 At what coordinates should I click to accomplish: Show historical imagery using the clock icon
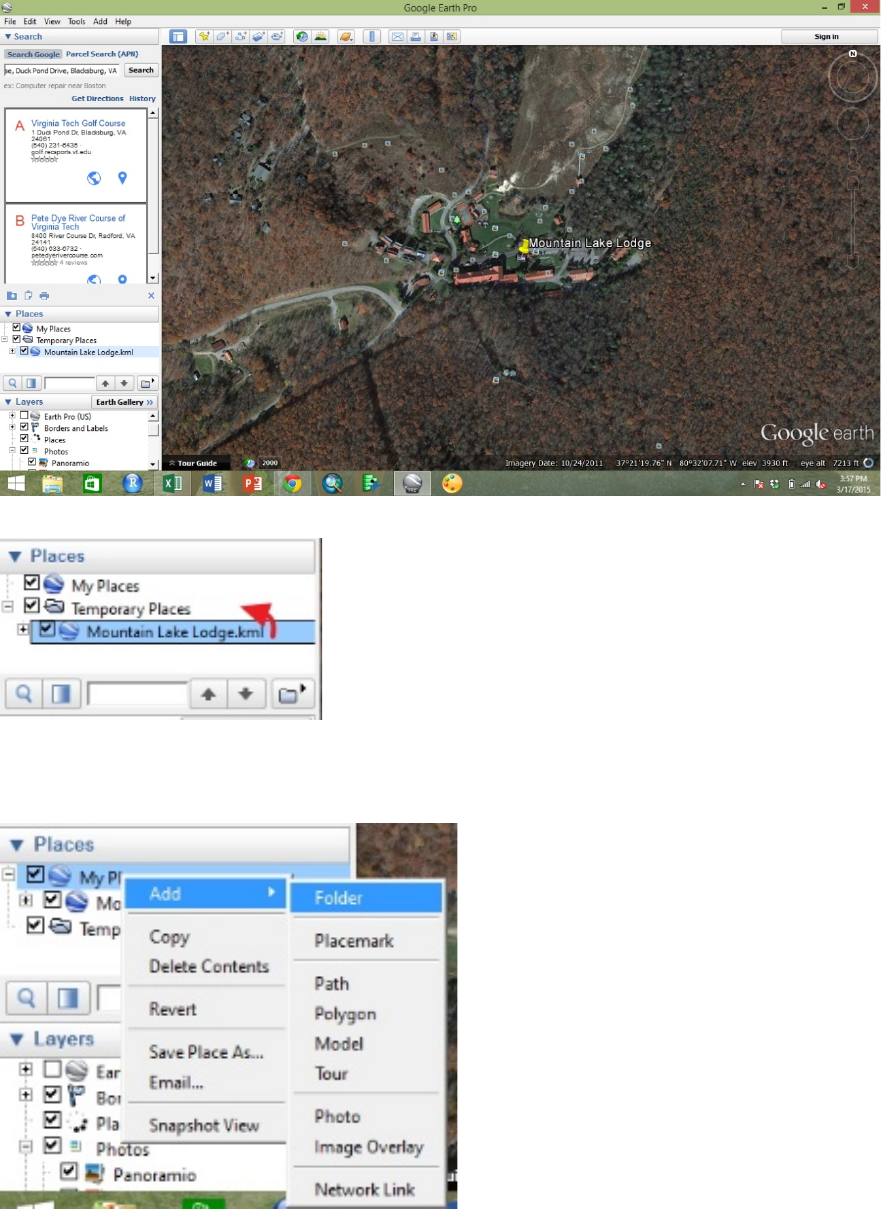[301, 37]
